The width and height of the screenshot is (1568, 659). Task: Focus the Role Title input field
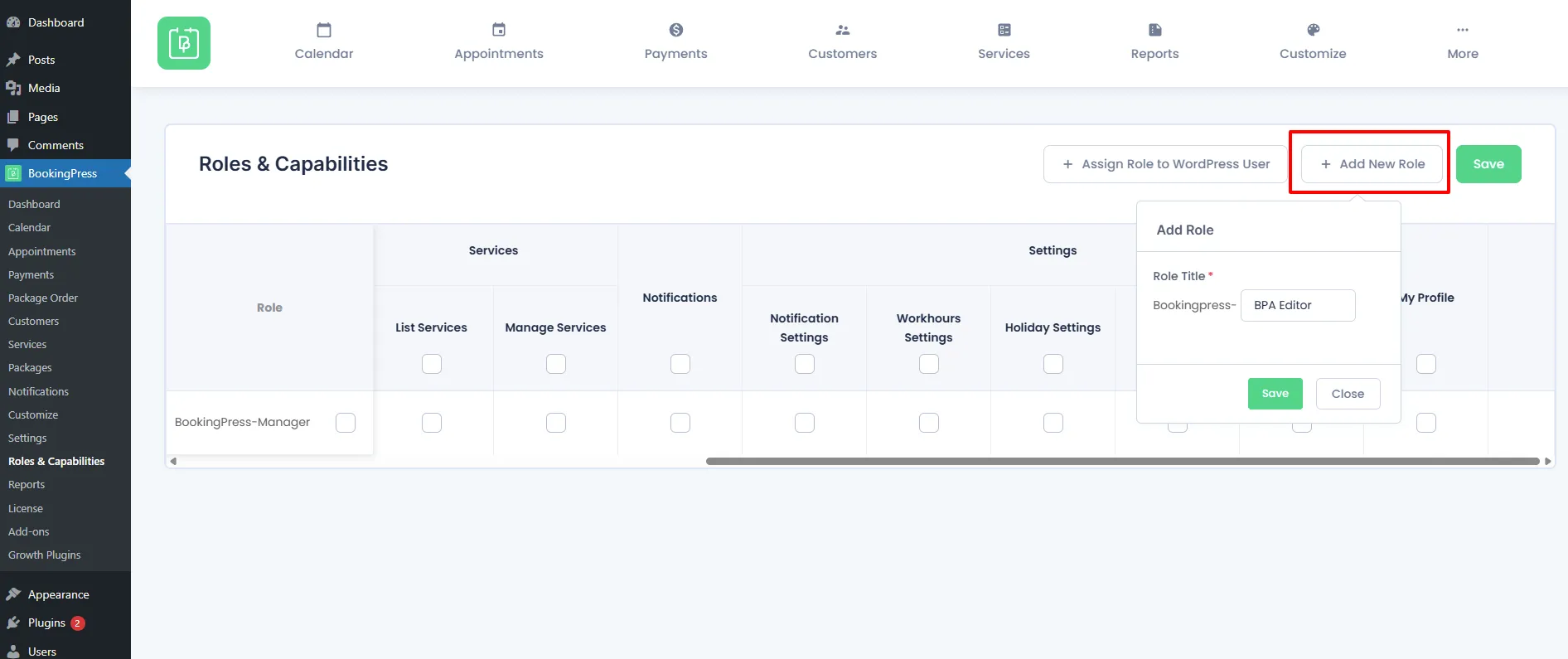tap(1297, 305)
